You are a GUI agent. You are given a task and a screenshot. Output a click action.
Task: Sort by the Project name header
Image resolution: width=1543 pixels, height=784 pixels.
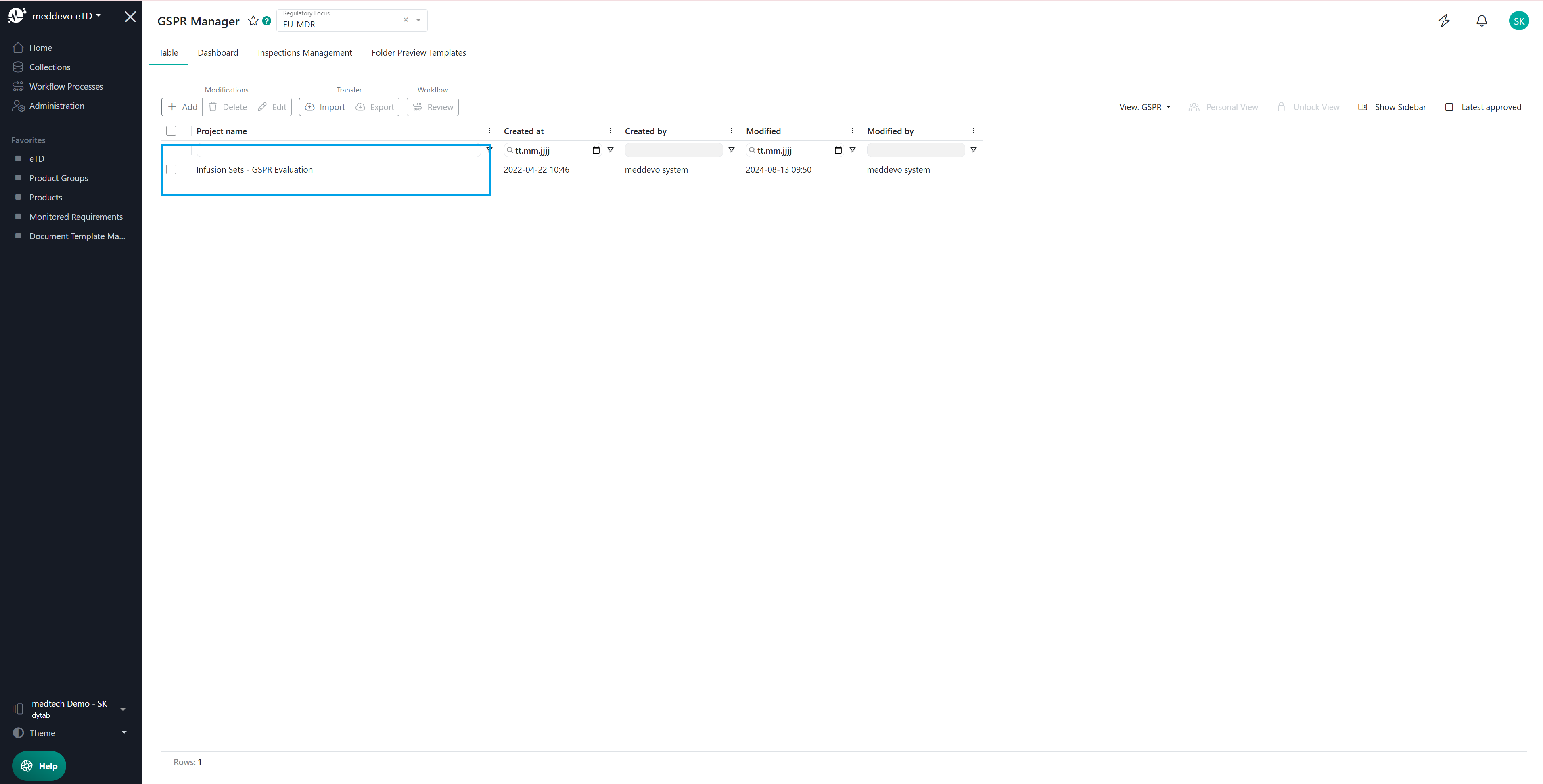point(222,131)
